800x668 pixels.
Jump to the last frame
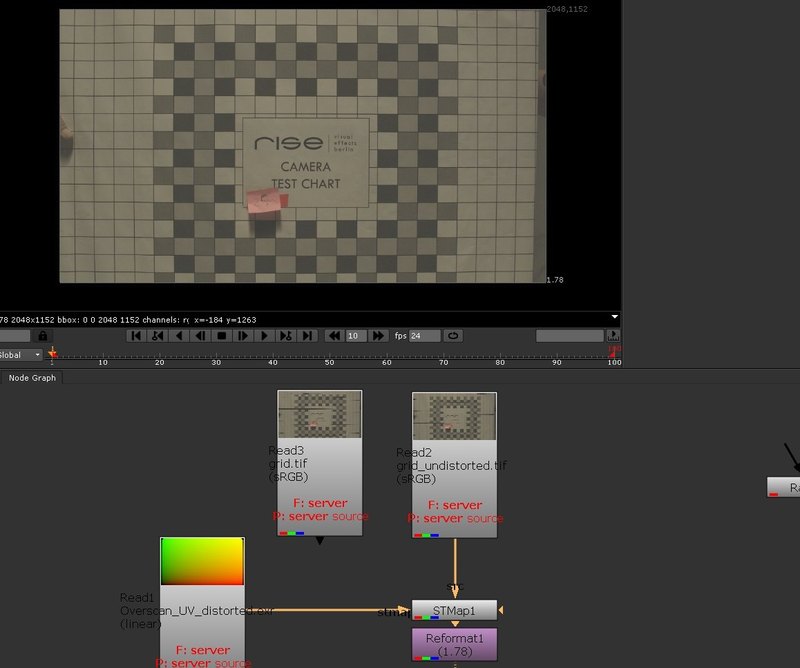[308, 336]
